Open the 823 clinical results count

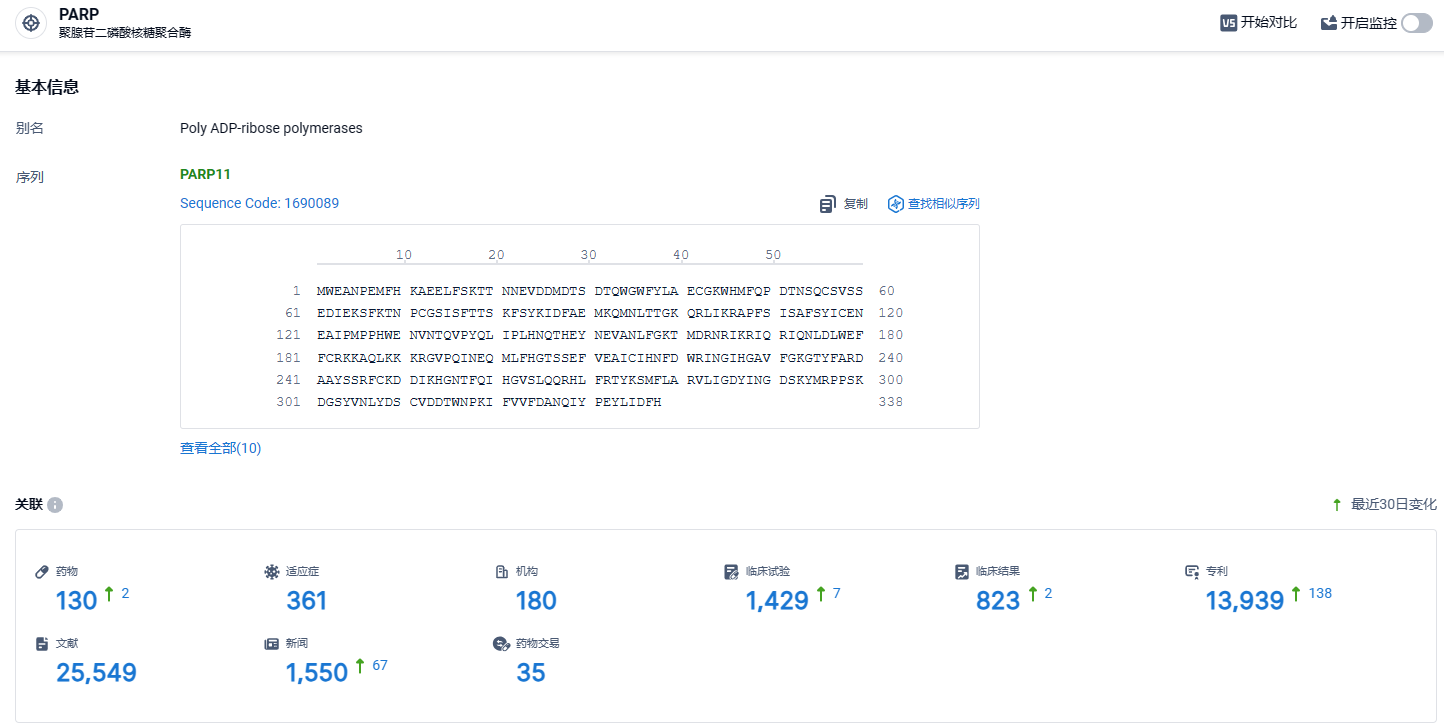click(x=998, y=601)
